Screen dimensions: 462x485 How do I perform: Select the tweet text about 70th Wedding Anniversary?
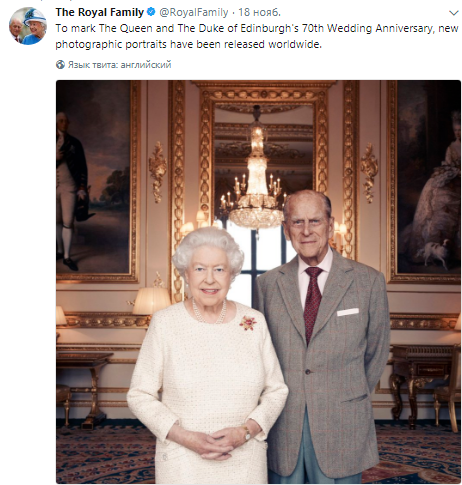coord(257,36)
